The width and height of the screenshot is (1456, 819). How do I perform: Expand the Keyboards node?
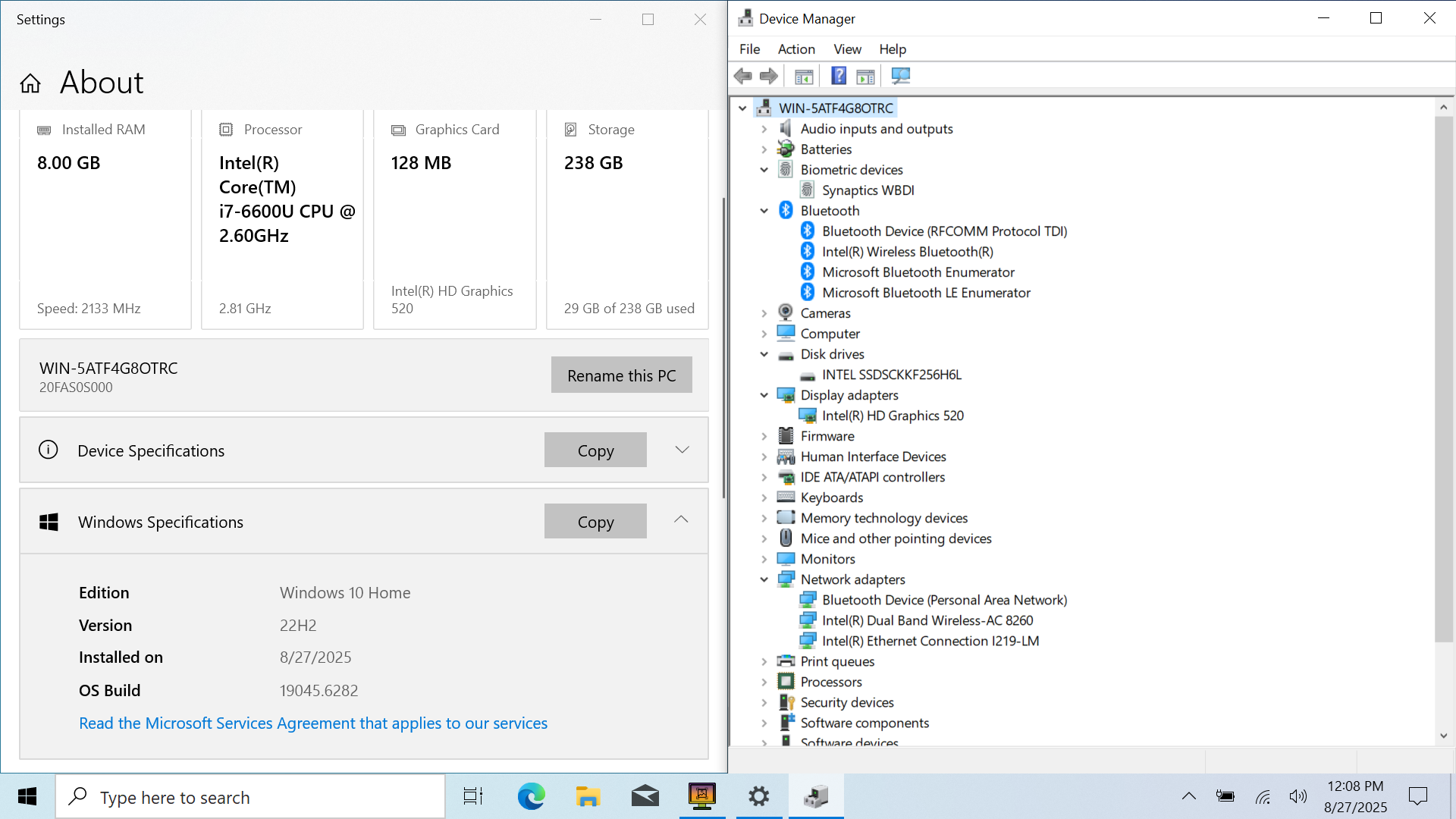click(x=764, y=497)
